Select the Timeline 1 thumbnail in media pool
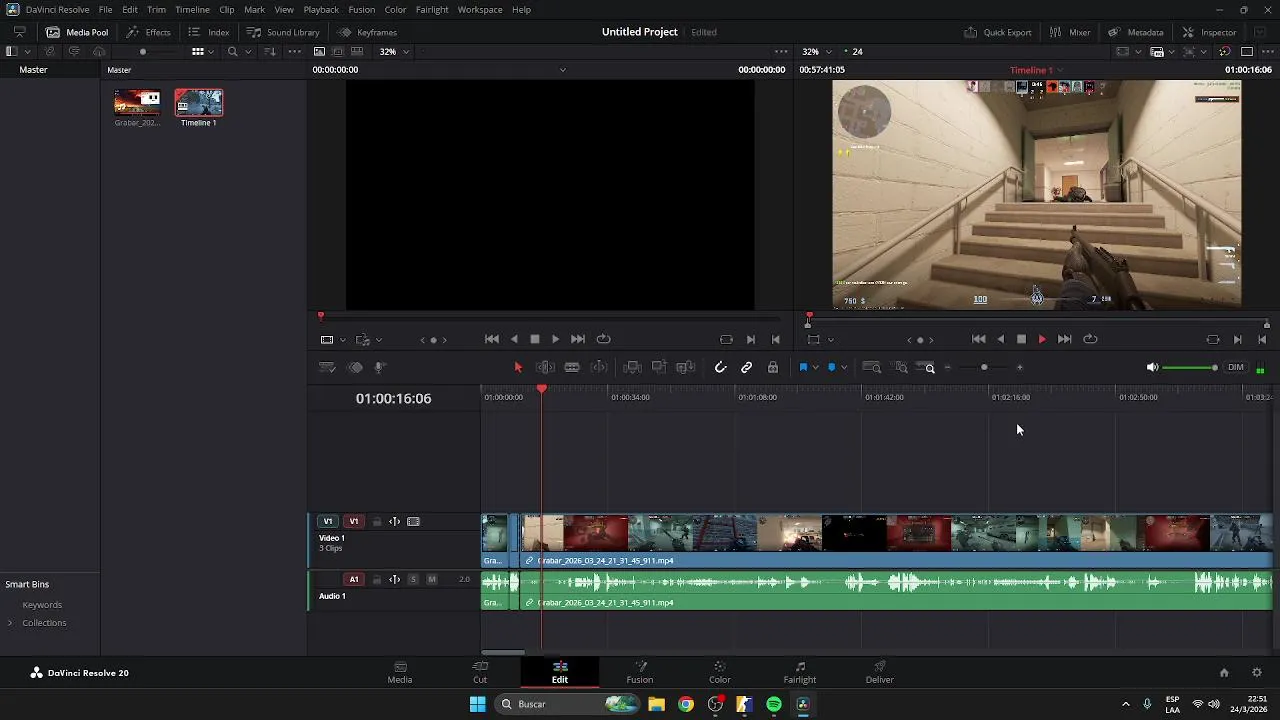Screen dimensions: 1280x720 click(x=198, y=103)
